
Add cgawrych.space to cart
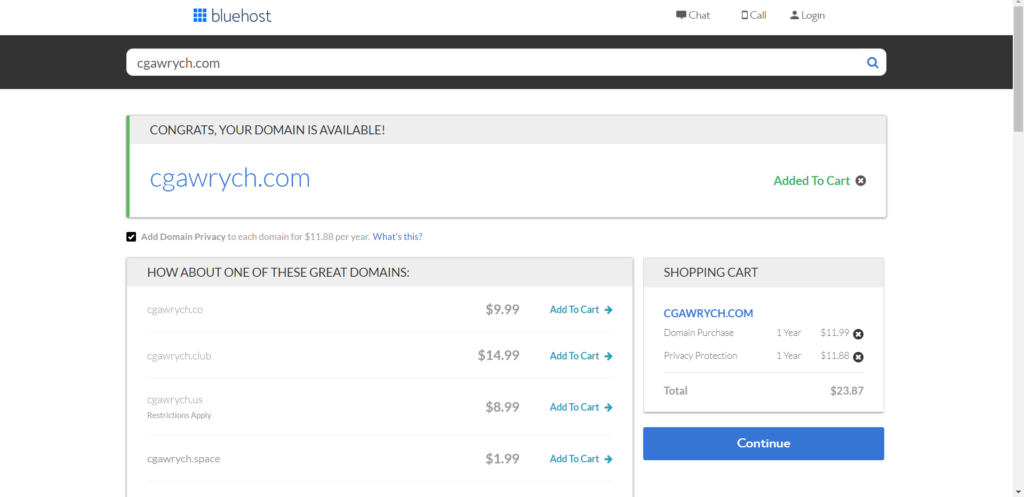pos(581,458)
